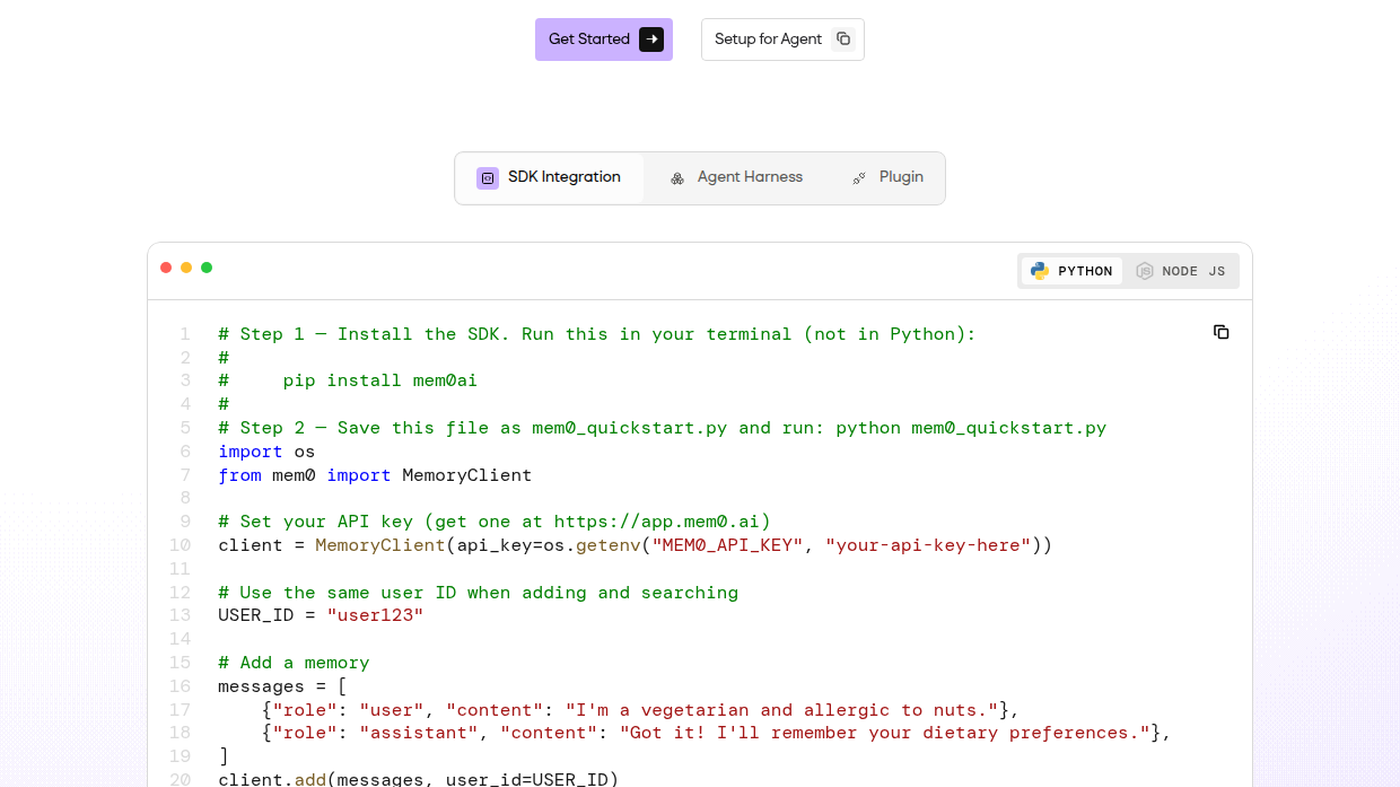The image size is (1400, 787).
Task: Click the red window dot
Action: [x=166, y=267]
